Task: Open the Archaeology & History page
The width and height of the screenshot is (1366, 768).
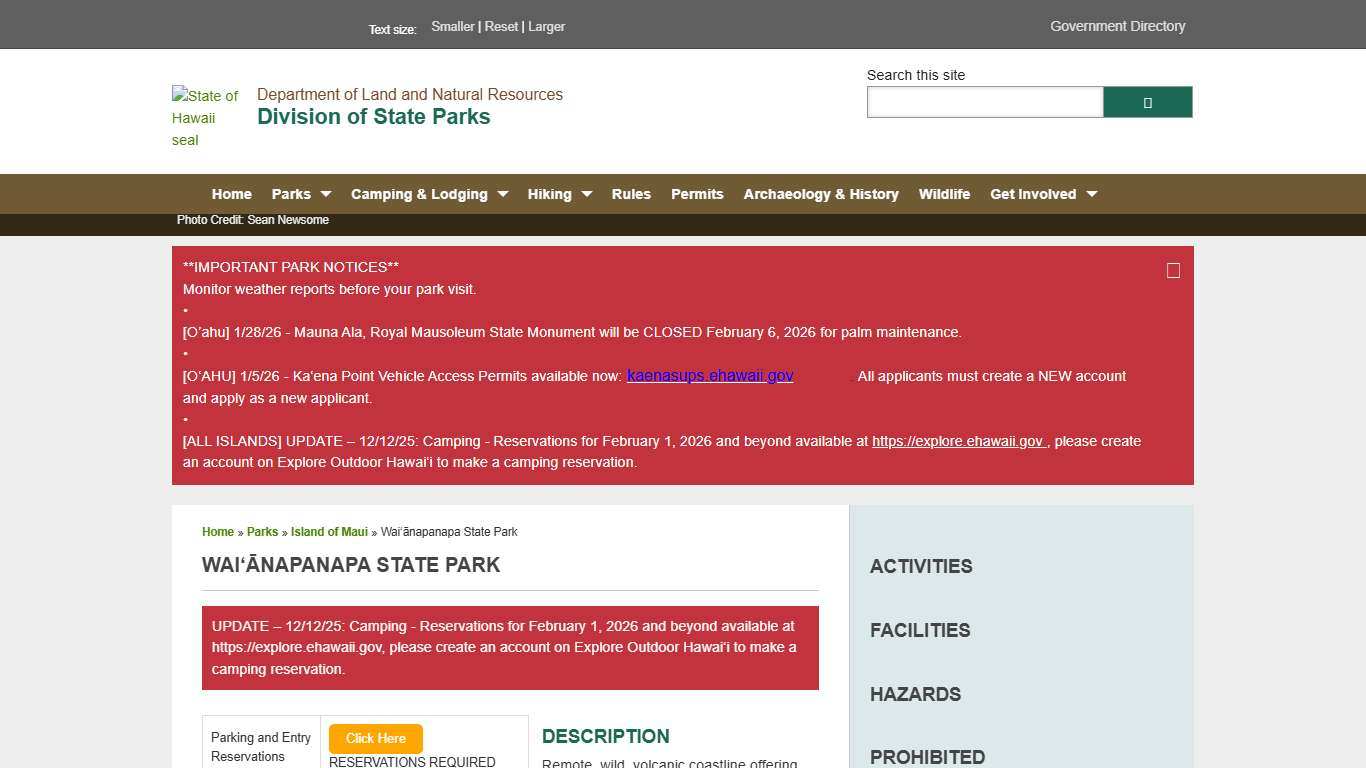Action: [820, 194]
